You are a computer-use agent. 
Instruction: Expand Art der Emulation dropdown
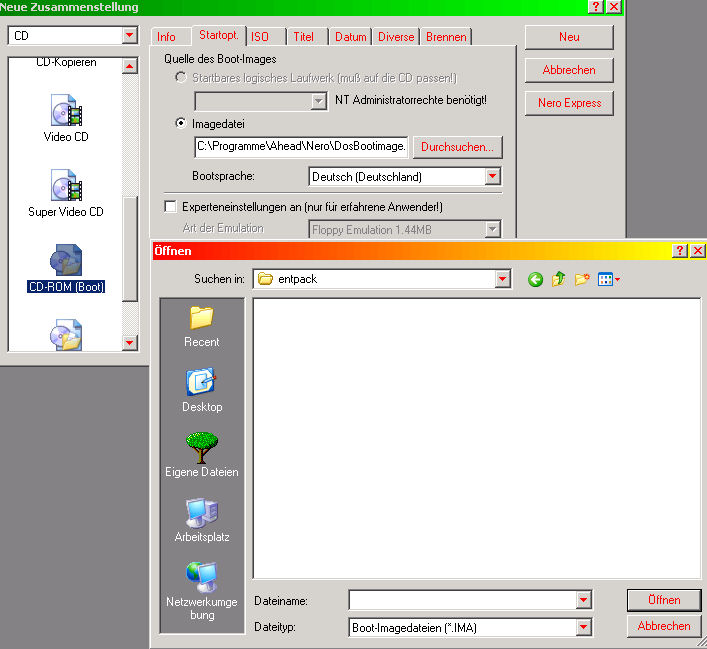tap(493, 229)
